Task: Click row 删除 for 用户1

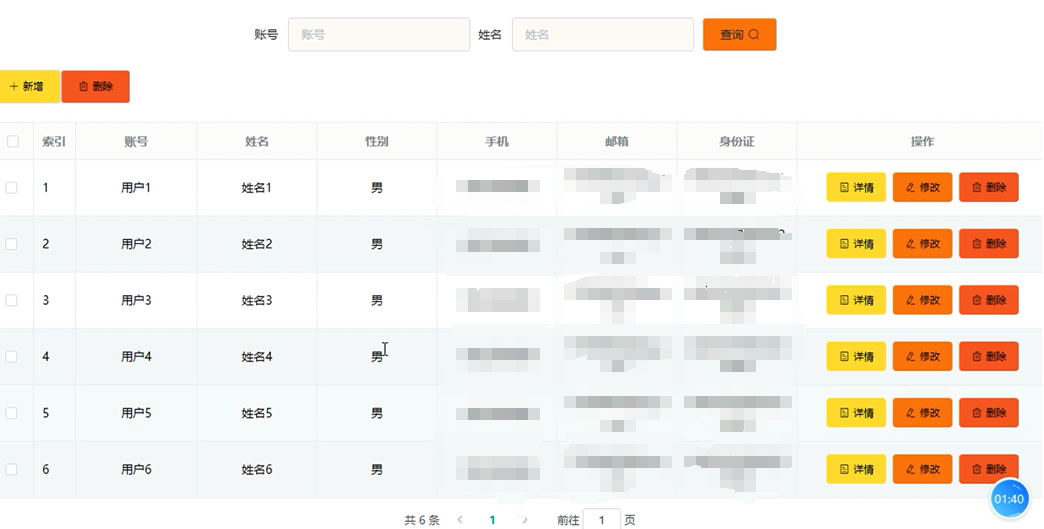Action: tap(989, 188)
